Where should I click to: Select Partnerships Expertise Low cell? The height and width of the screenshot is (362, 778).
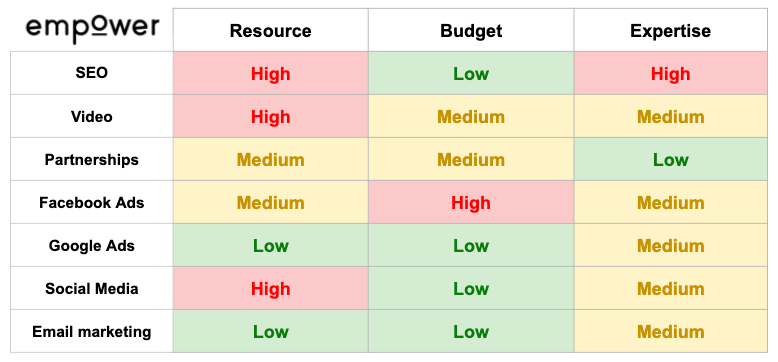point(671,160)
